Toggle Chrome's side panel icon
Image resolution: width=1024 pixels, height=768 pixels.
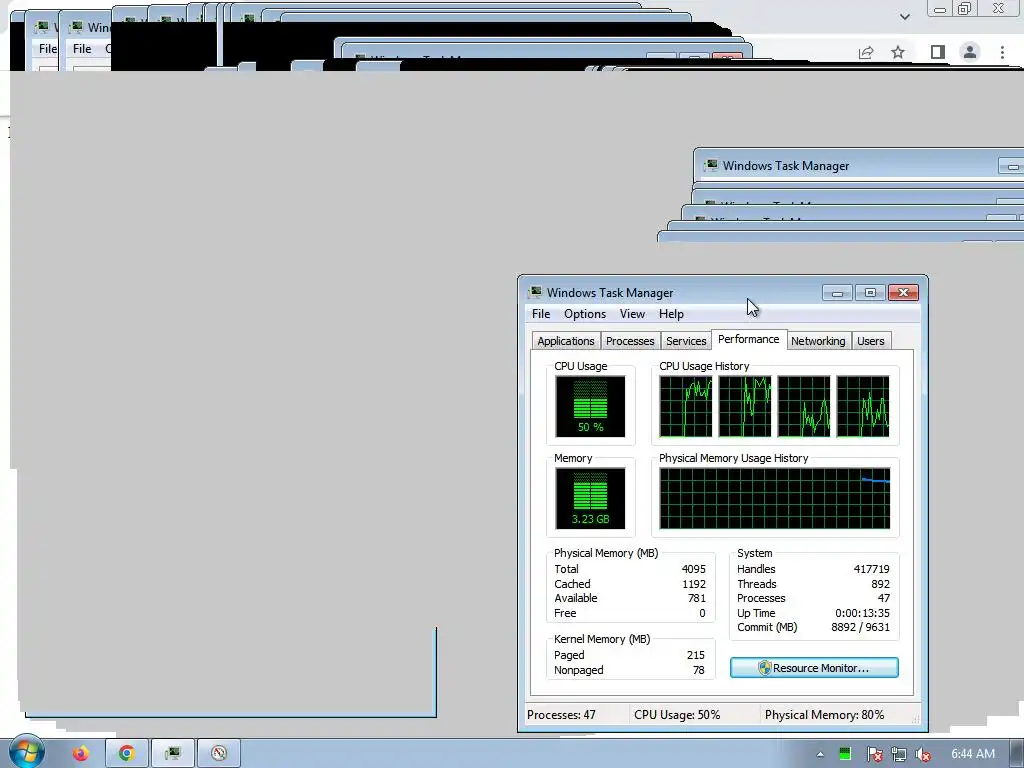pos(938,52)
